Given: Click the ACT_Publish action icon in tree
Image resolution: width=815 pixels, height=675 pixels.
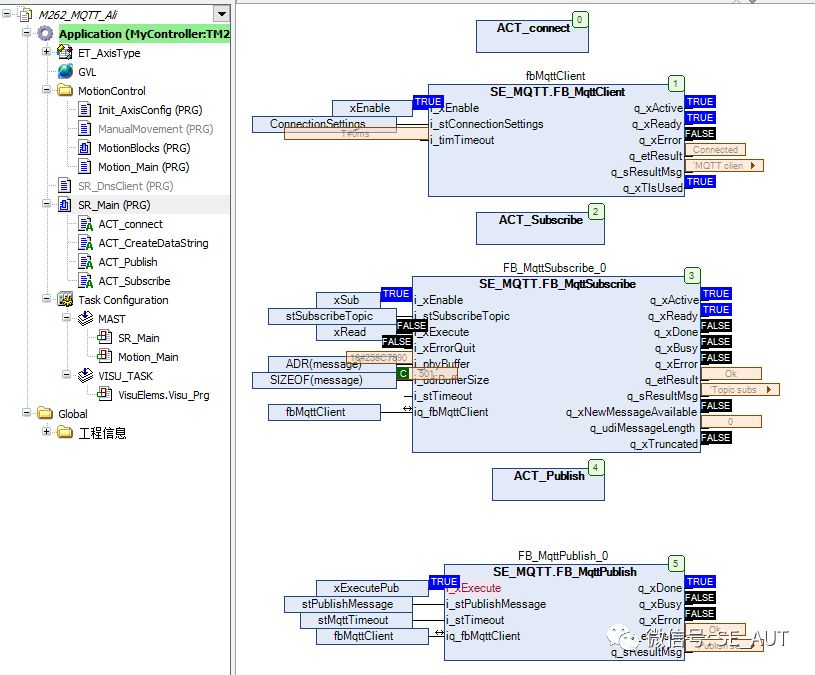Looking at the screenshot, I should [85, 262].
